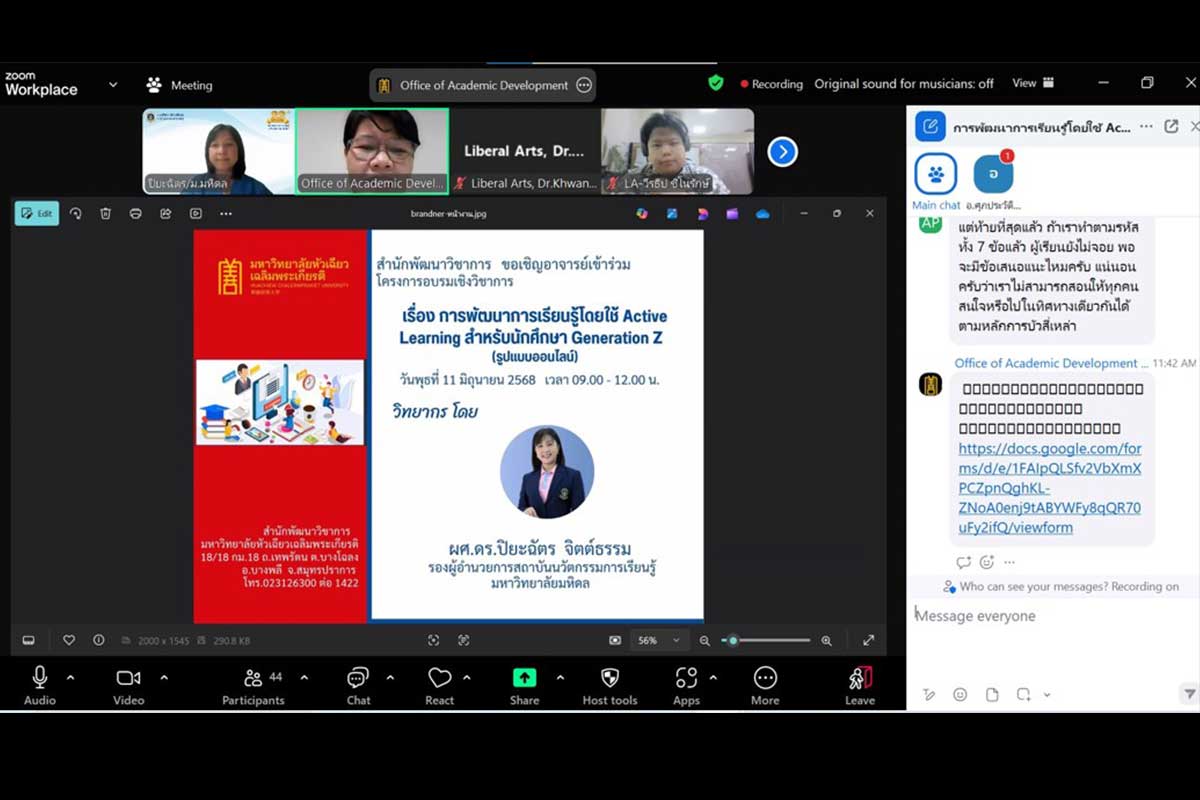Click the React heart icon
This screenshot has width=1200, height=800.
tap(439, 679)
